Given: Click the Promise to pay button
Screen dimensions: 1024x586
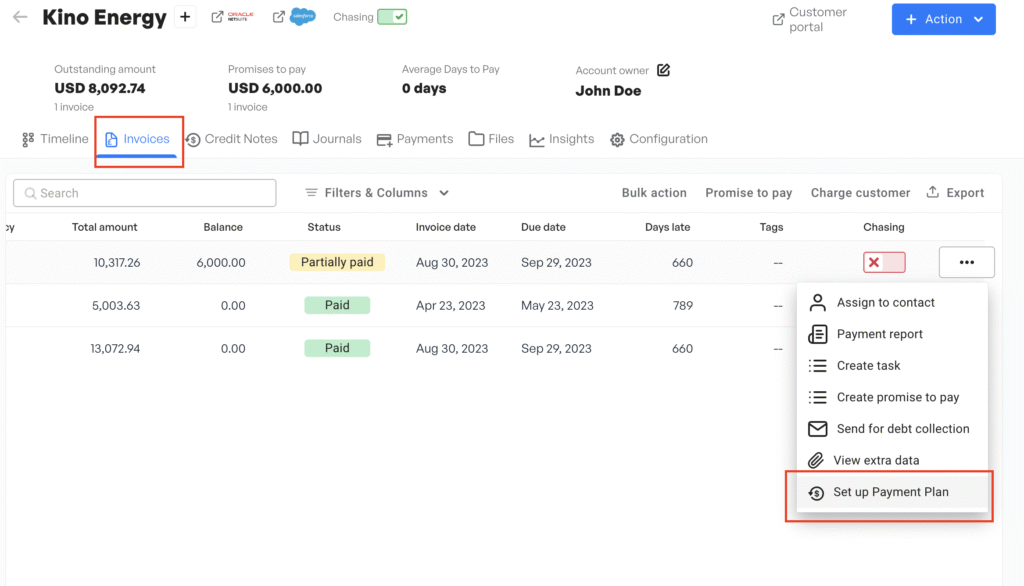Looking at the screenshot, I should point(748,193).
